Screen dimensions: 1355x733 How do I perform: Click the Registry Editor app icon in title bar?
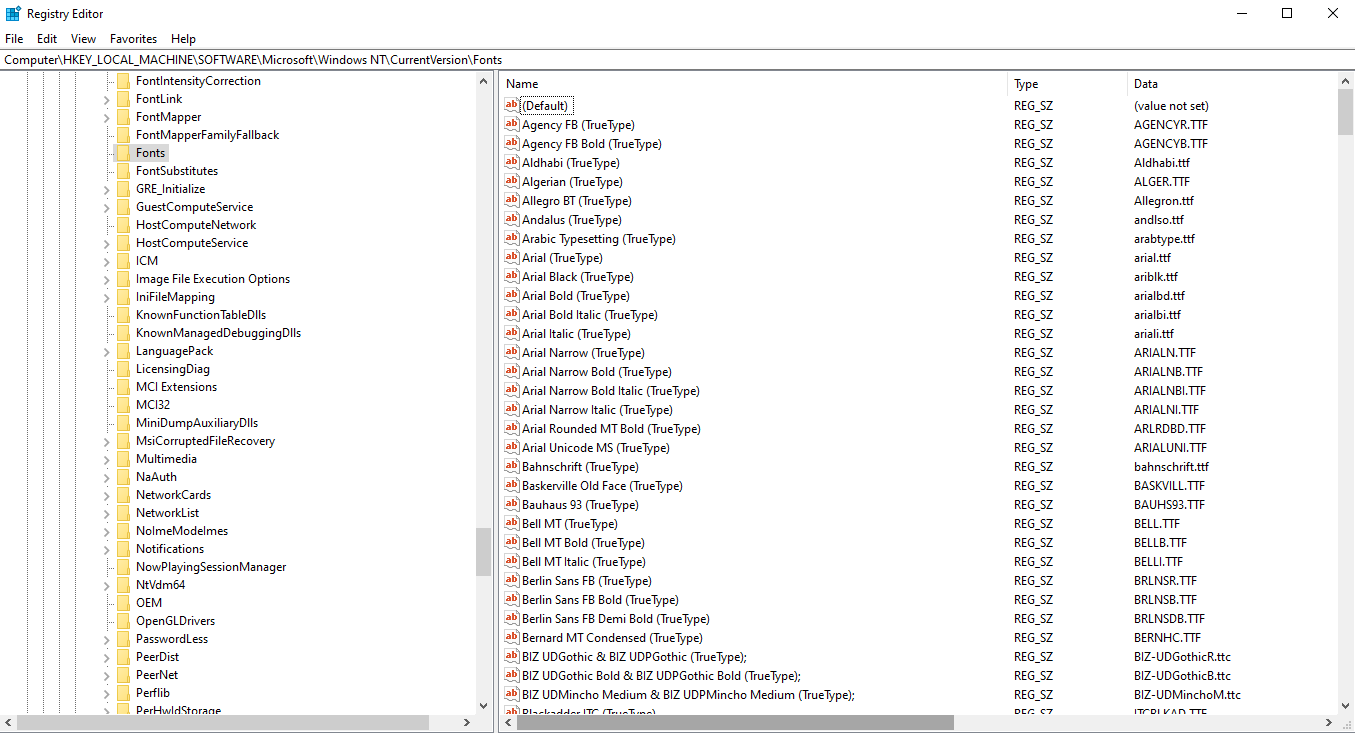pos(13,13)
